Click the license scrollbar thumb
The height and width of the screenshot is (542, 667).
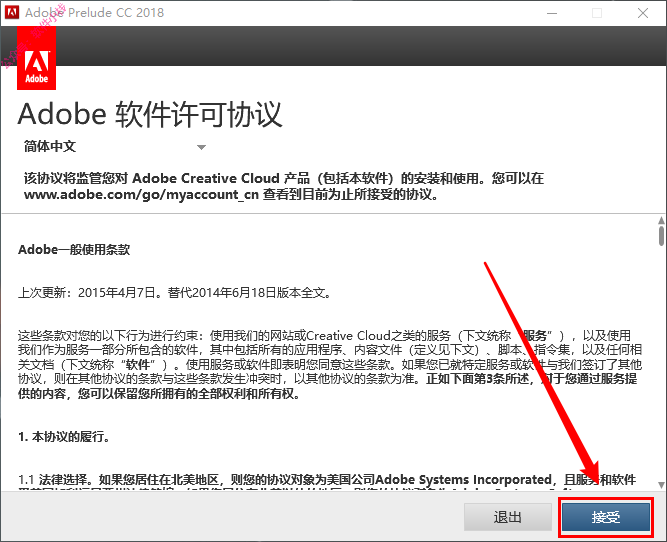[661, 236]
